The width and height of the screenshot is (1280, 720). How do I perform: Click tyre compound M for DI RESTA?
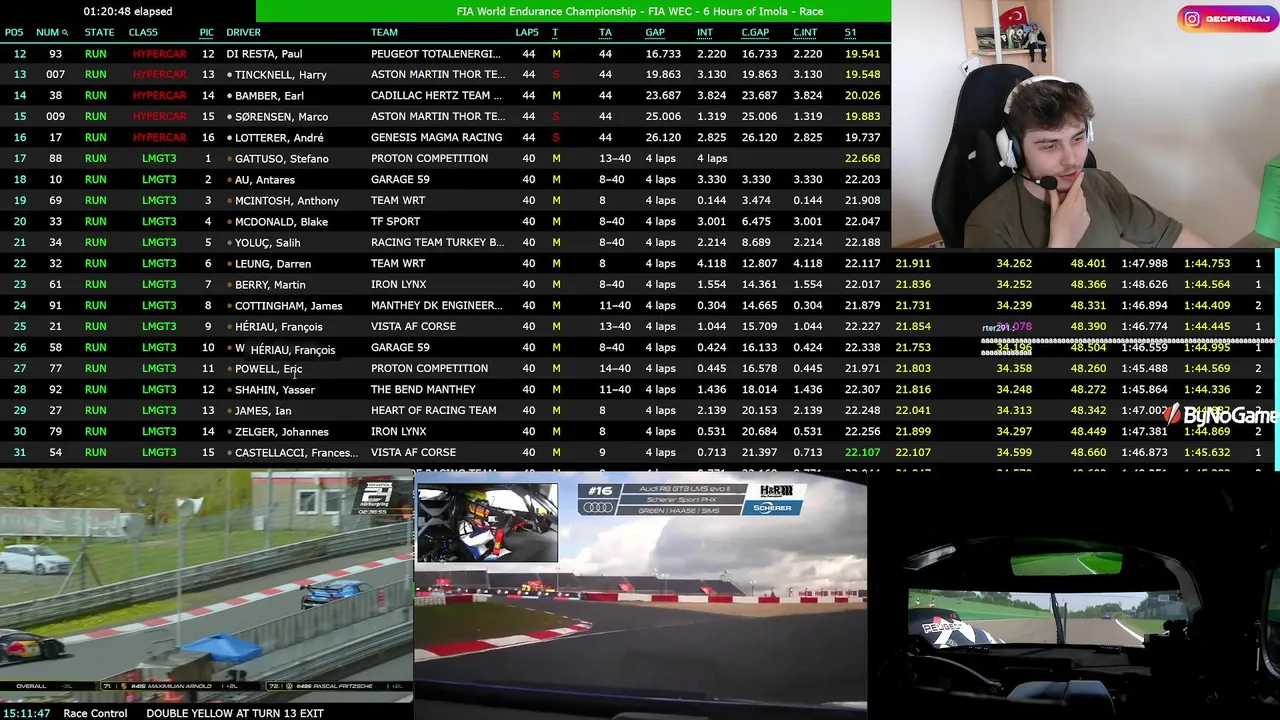tap(556, 54)
